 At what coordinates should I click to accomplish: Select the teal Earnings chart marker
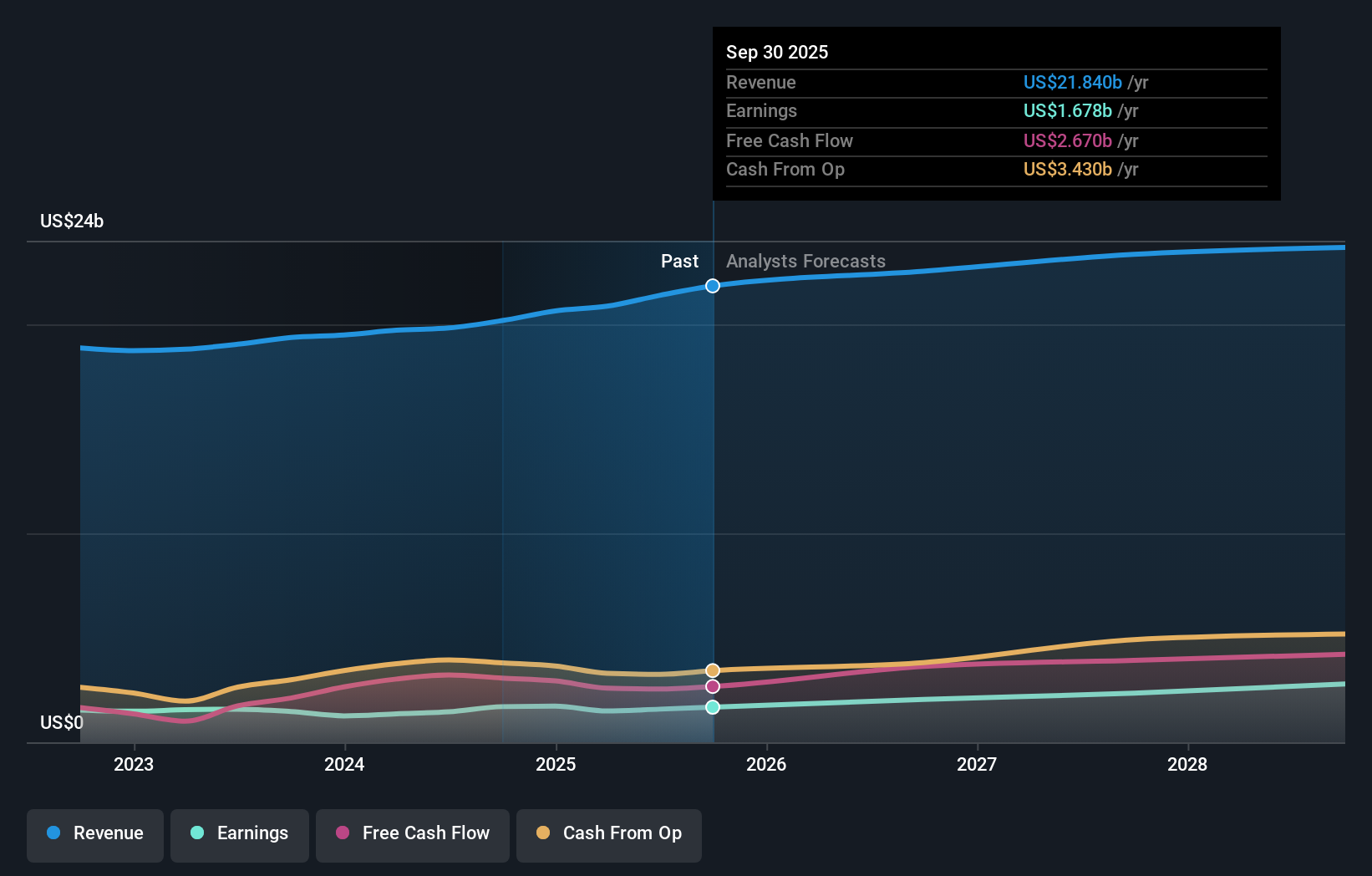click(x=712, y=707)
